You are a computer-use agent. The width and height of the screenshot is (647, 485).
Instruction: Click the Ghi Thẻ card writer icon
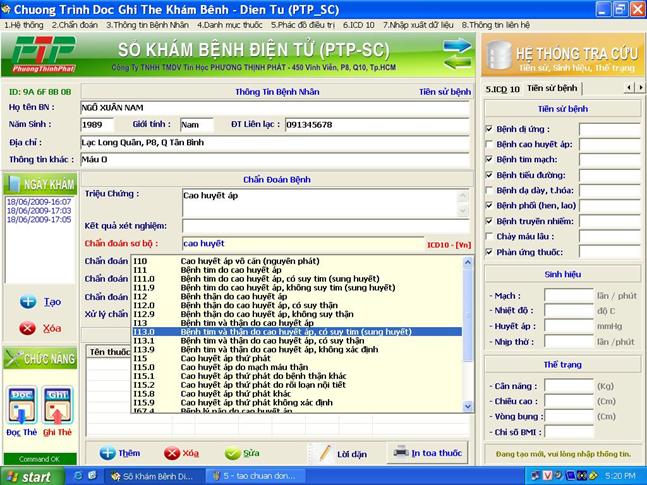(57, 402)
